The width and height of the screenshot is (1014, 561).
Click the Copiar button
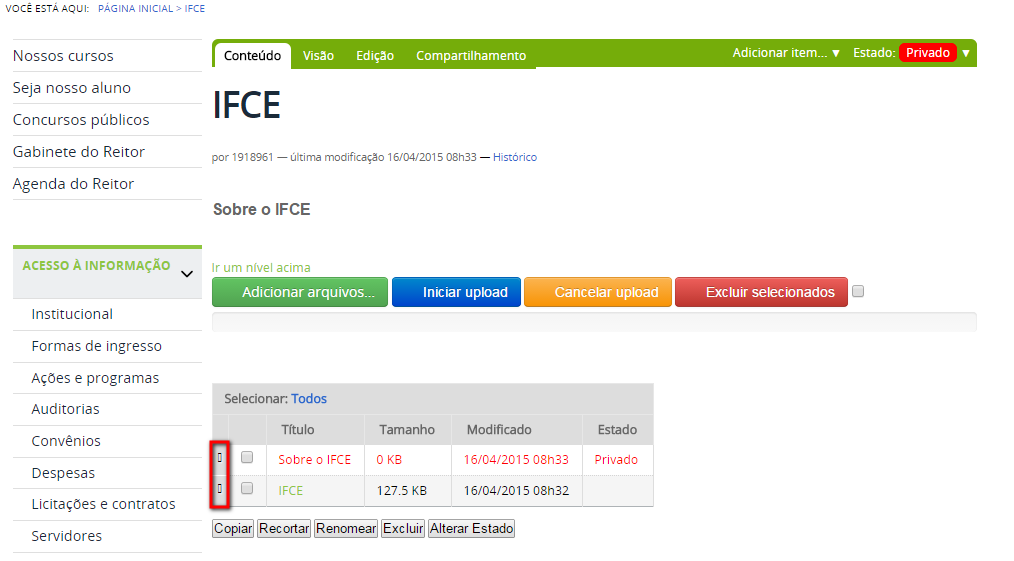click(233, 529)
